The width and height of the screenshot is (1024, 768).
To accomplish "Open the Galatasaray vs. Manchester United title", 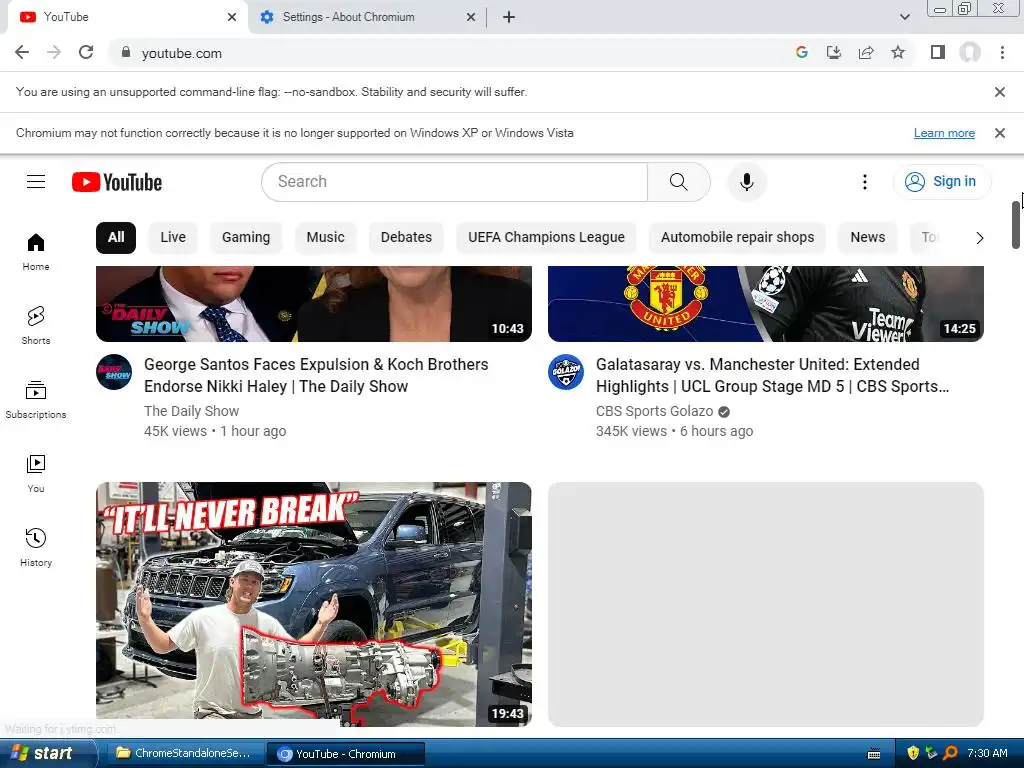I will click(773, 376).
